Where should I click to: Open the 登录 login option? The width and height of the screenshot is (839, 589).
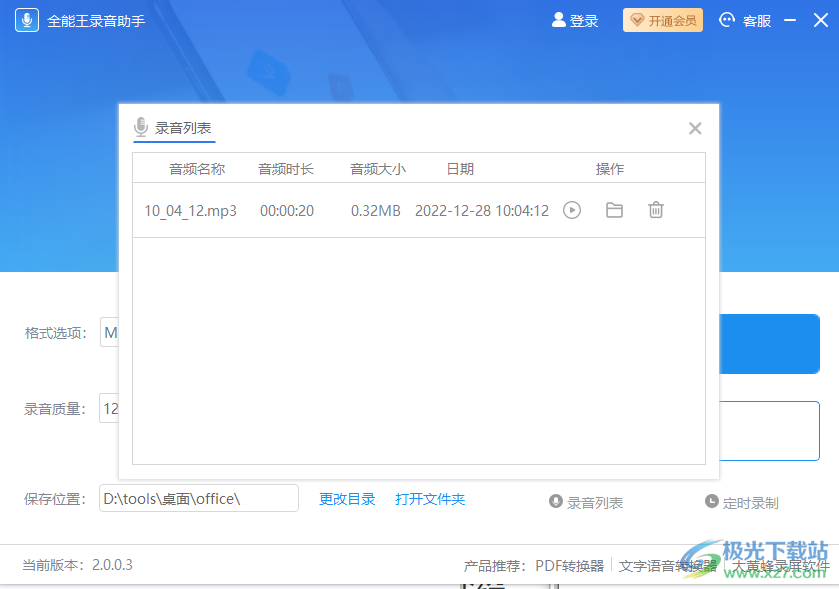coord(575,21)
